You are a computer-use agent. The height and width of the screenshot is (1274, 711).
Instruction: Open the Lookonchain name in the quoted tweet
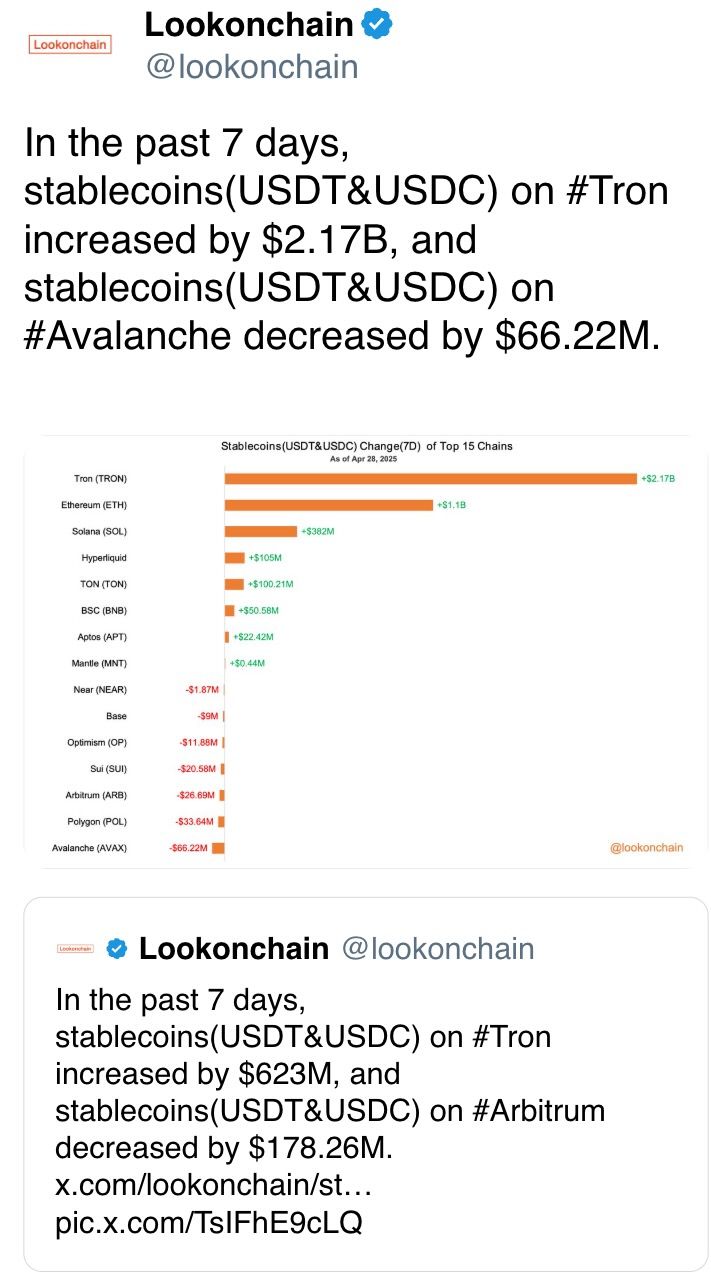(x=234, y=948)
